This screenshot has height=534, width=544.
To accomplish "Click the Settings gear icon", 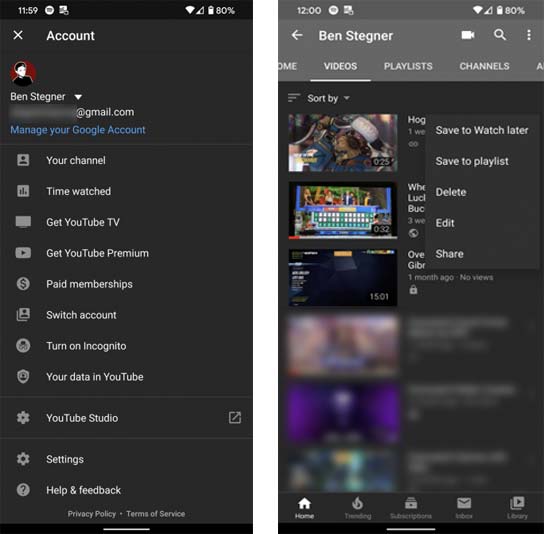I will tap(23, 459).
